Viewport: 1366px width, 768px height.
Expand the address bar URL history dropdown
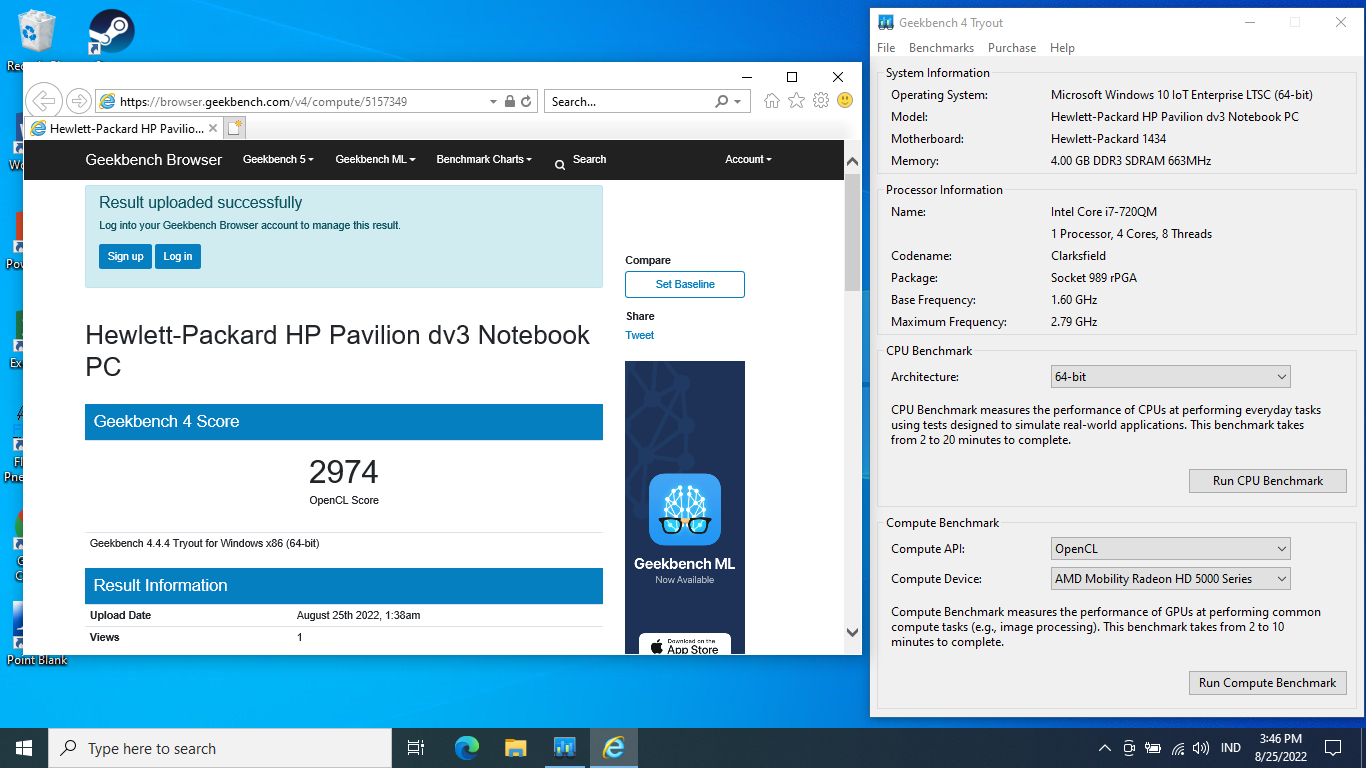pyautogui.click(x=493, y=102)
